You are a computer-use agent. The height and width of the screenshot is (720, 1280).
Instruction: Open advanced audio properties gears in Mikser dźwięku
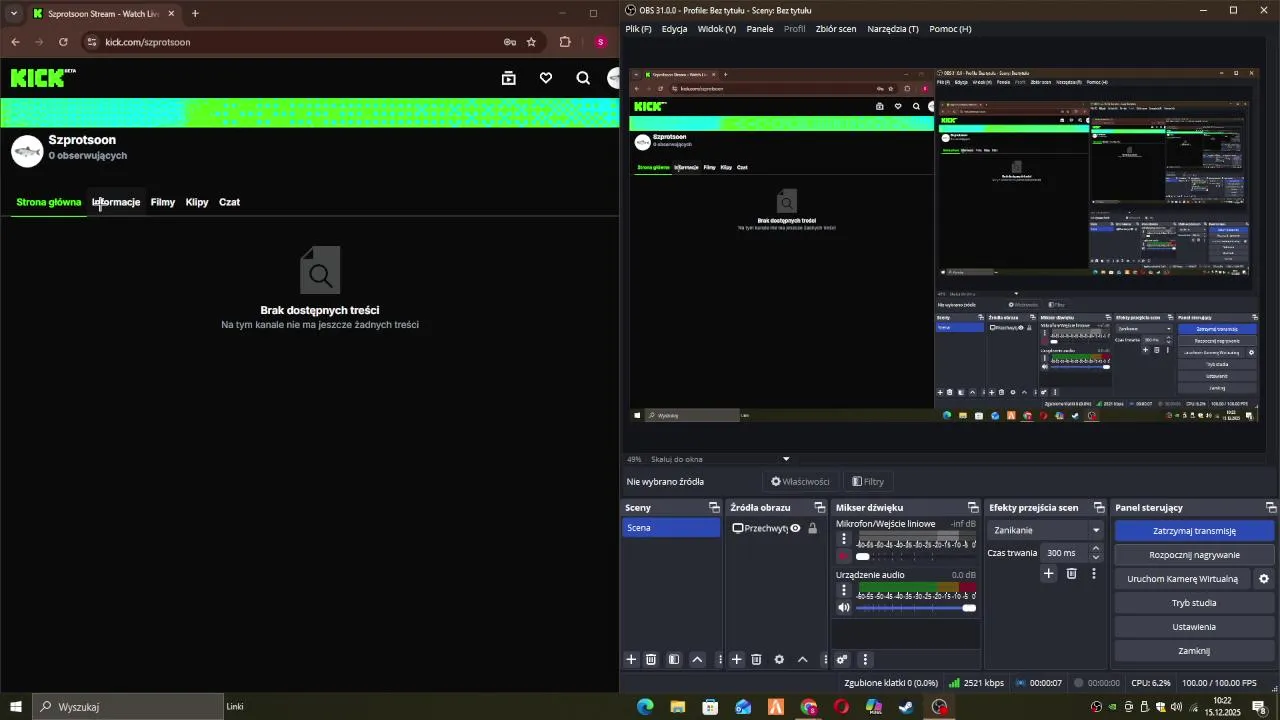[842, 660]
